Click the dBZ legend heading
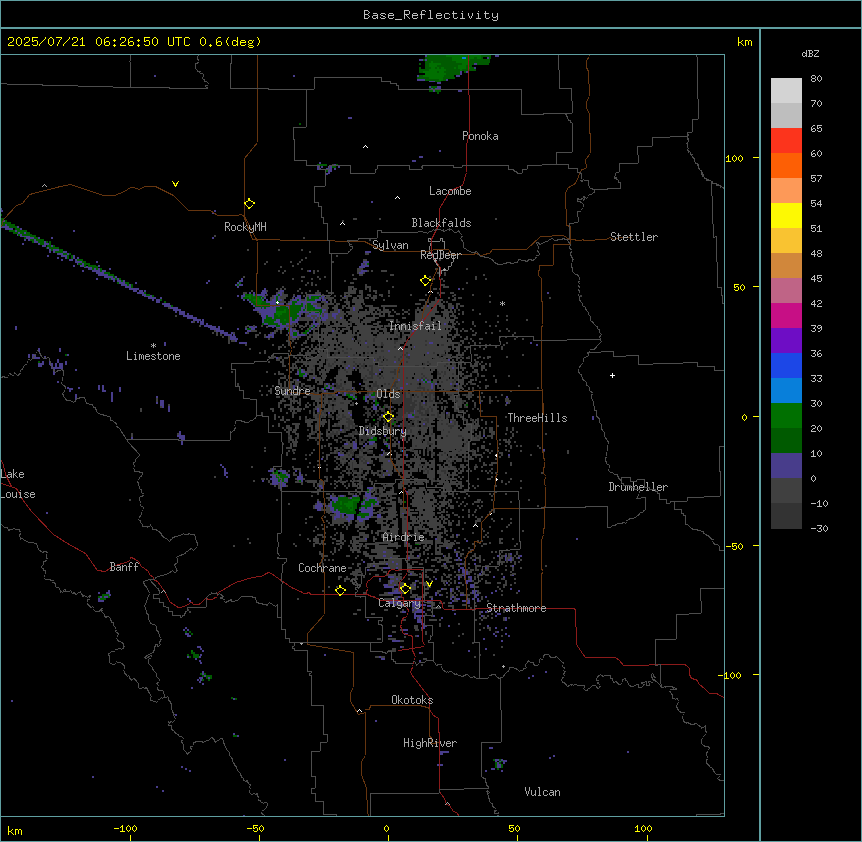 [810, 53]
